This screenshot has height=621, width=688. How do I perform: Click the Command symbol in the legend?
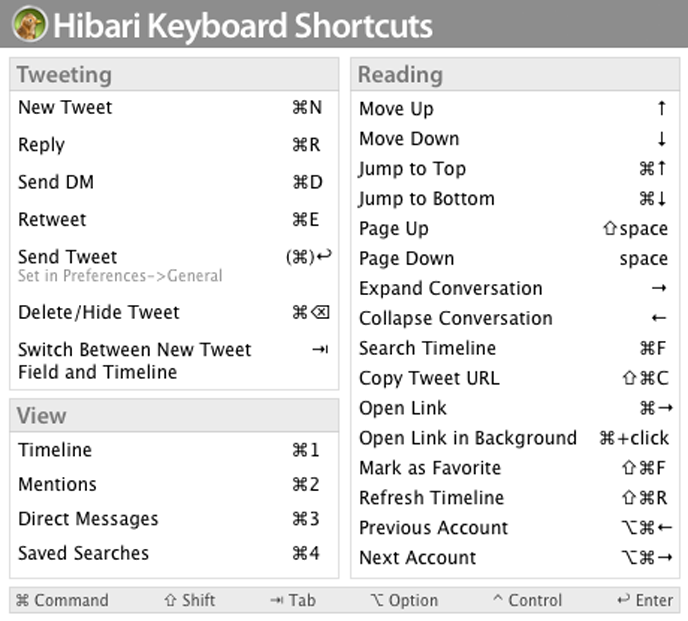tap(24, 600)
